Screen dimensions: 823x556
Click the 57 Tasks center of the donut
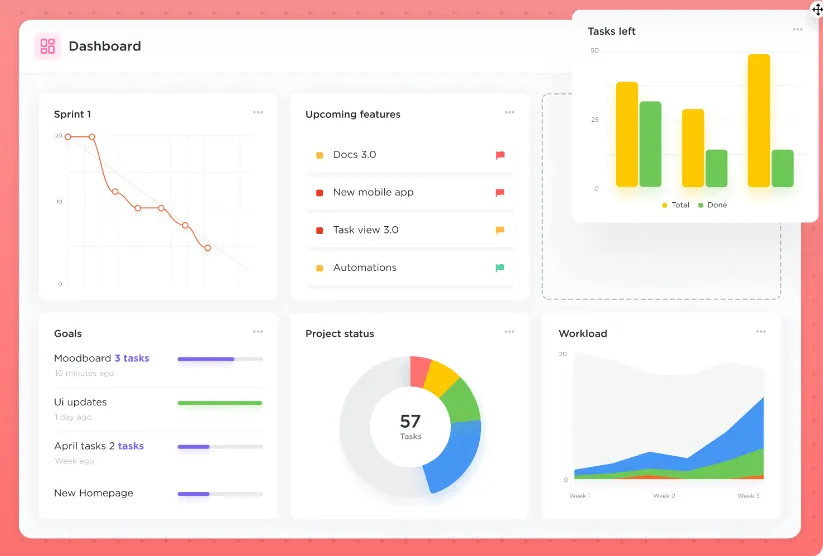pyautogui.click(x=410, y=426)
